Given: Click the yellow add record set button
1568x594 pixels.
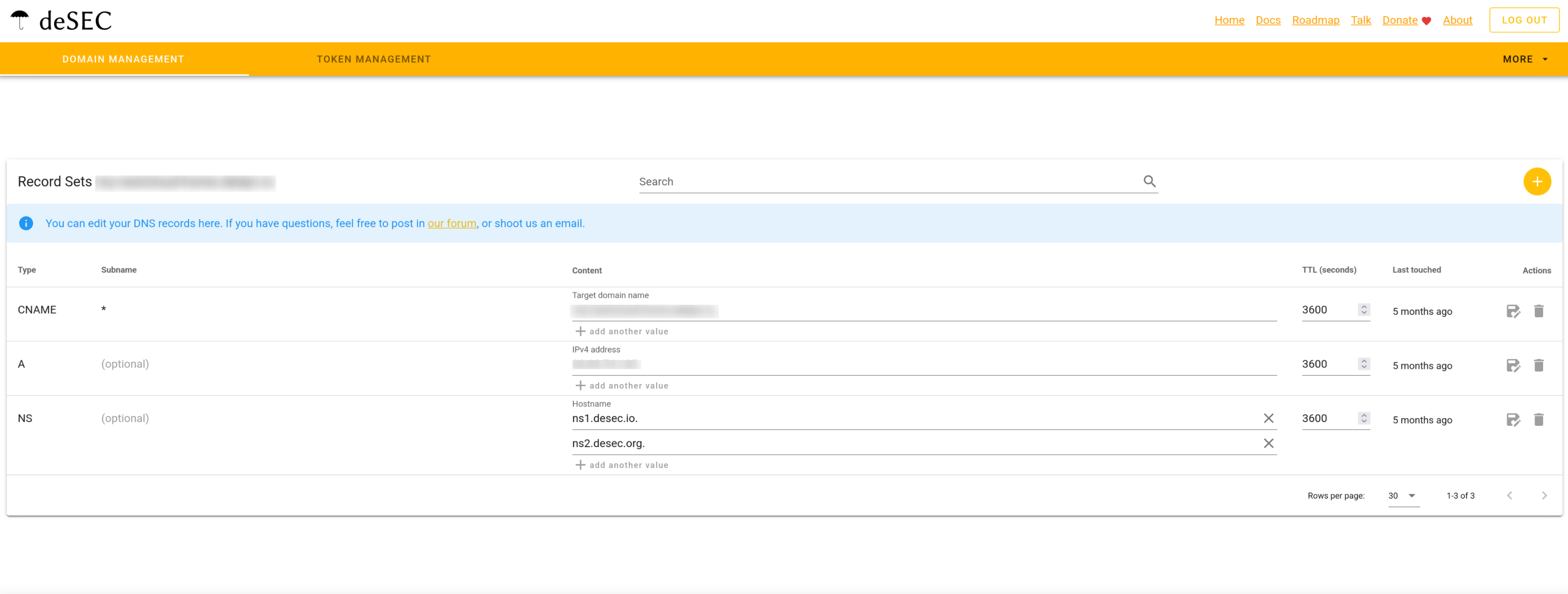Looking at the screenshot, I should click(1536, 181).
